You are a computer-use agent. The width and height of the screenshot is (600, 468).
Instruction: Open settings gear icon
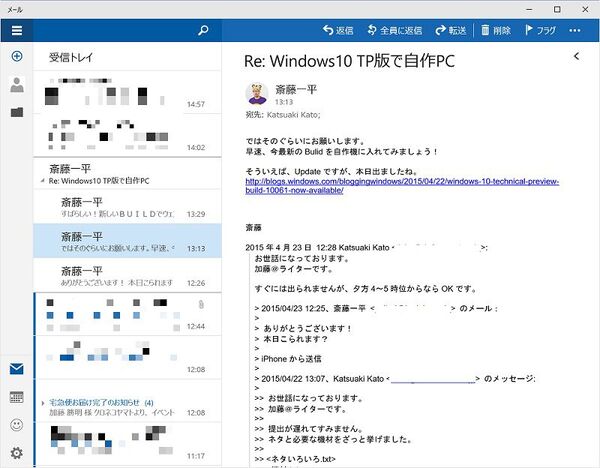coord(17,453)
